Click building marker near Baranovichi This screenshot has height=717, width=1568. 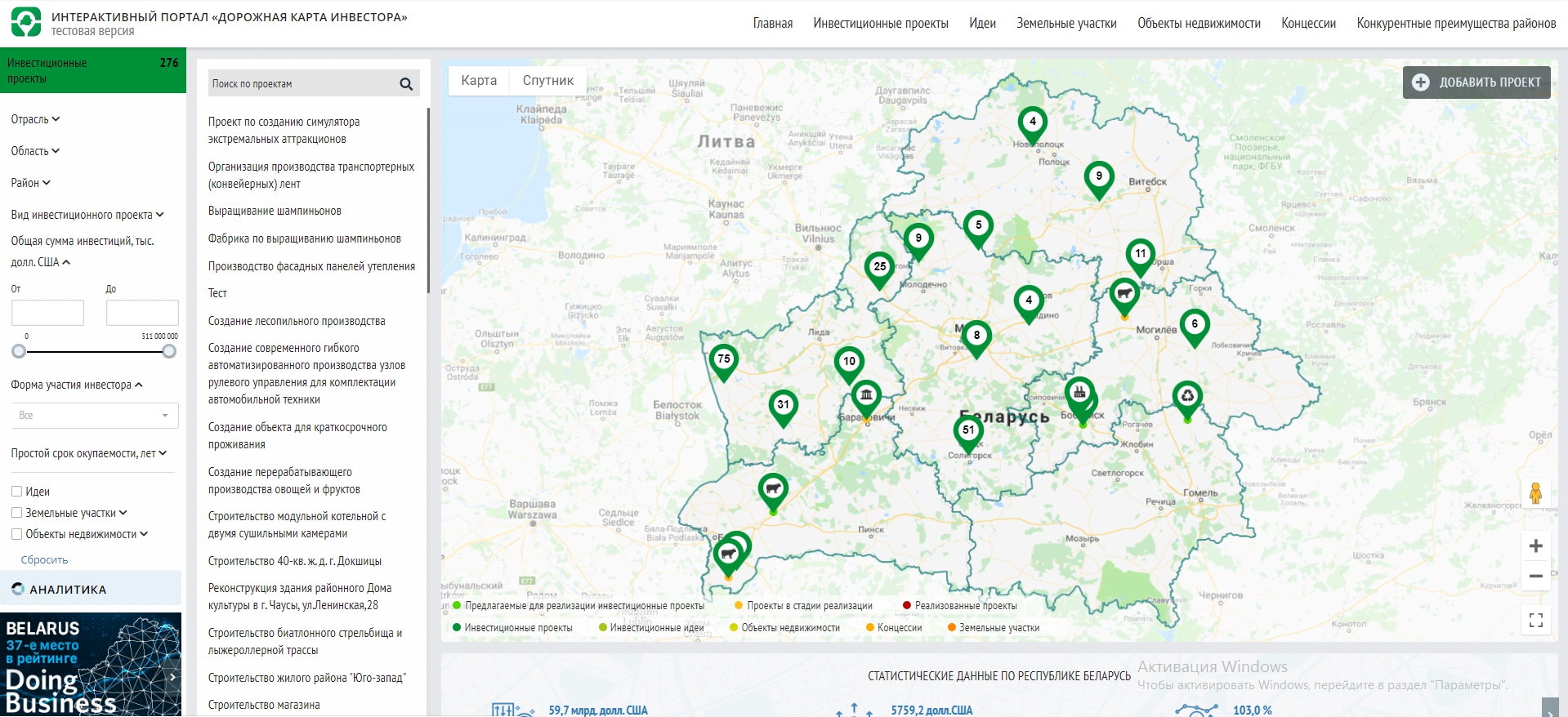866,399
